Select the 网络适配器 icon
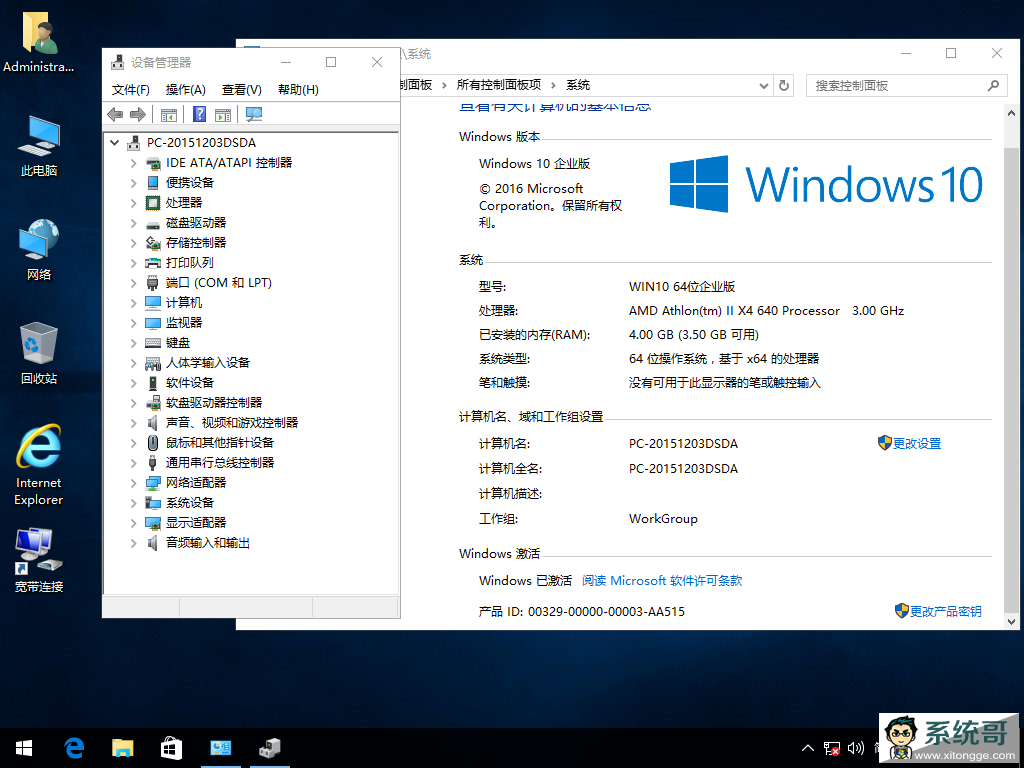The height and width of the screenshot is (768, 1024). (x=153, y=483)
